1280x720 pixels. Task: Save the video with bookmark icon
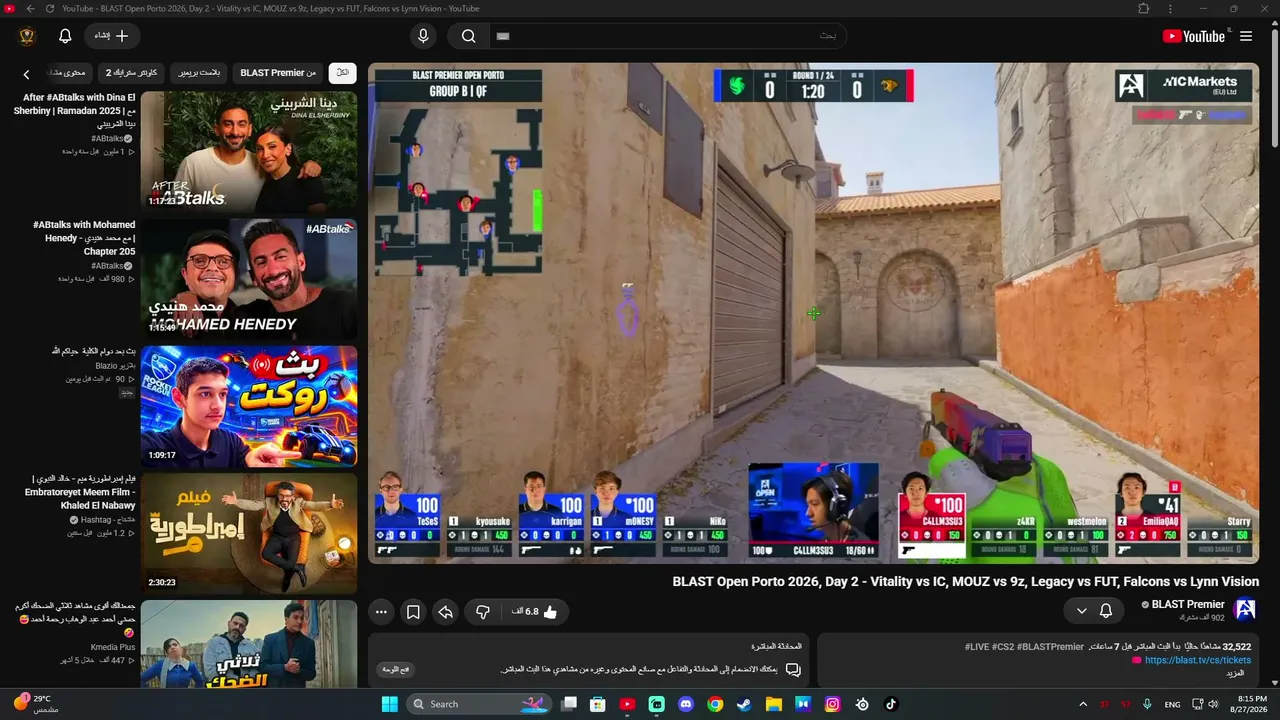pyautogui.click(x=413, y=612)
